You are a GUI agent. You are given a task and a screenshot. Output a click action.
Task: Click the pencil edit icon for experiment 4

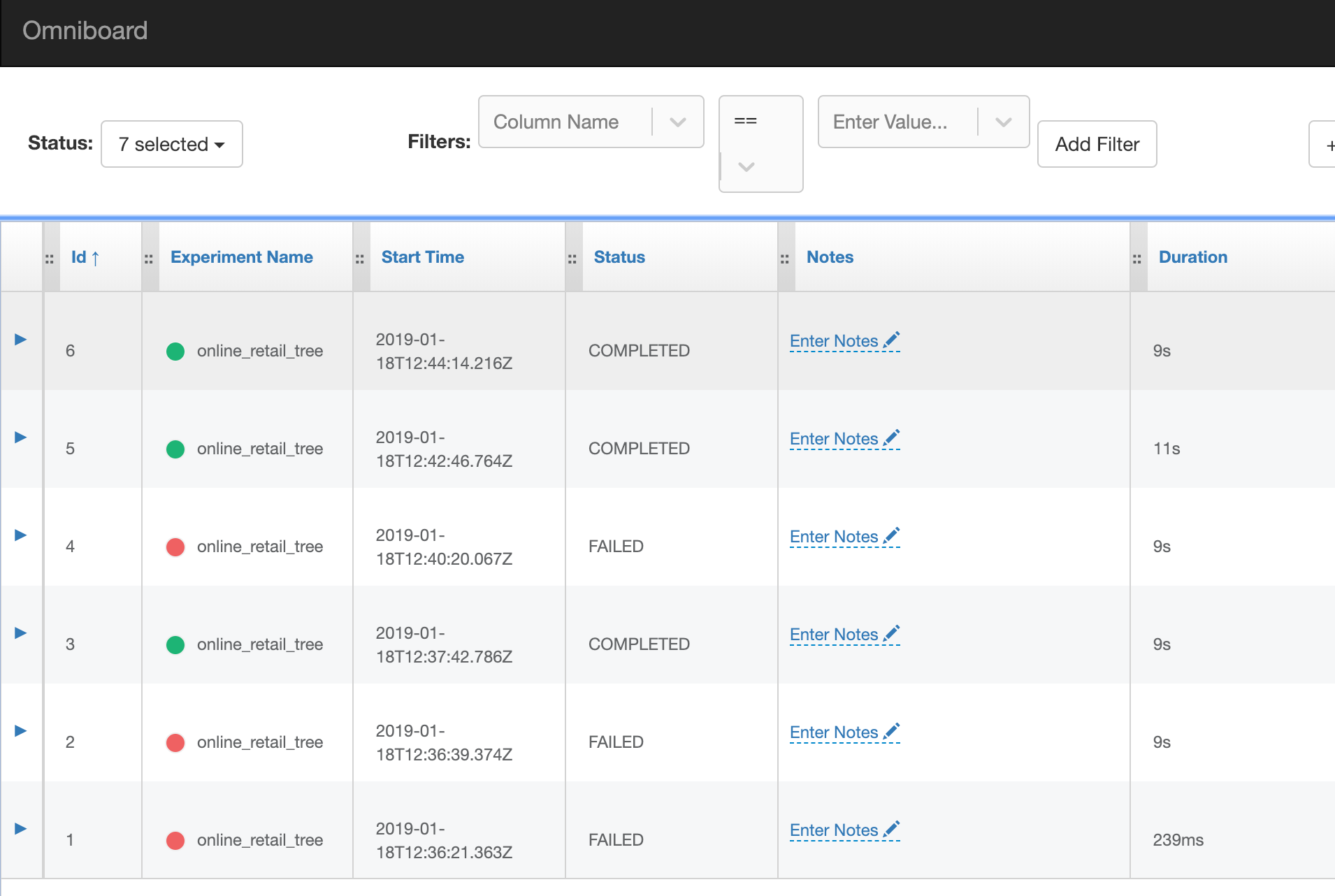click(x=891, y=536)
